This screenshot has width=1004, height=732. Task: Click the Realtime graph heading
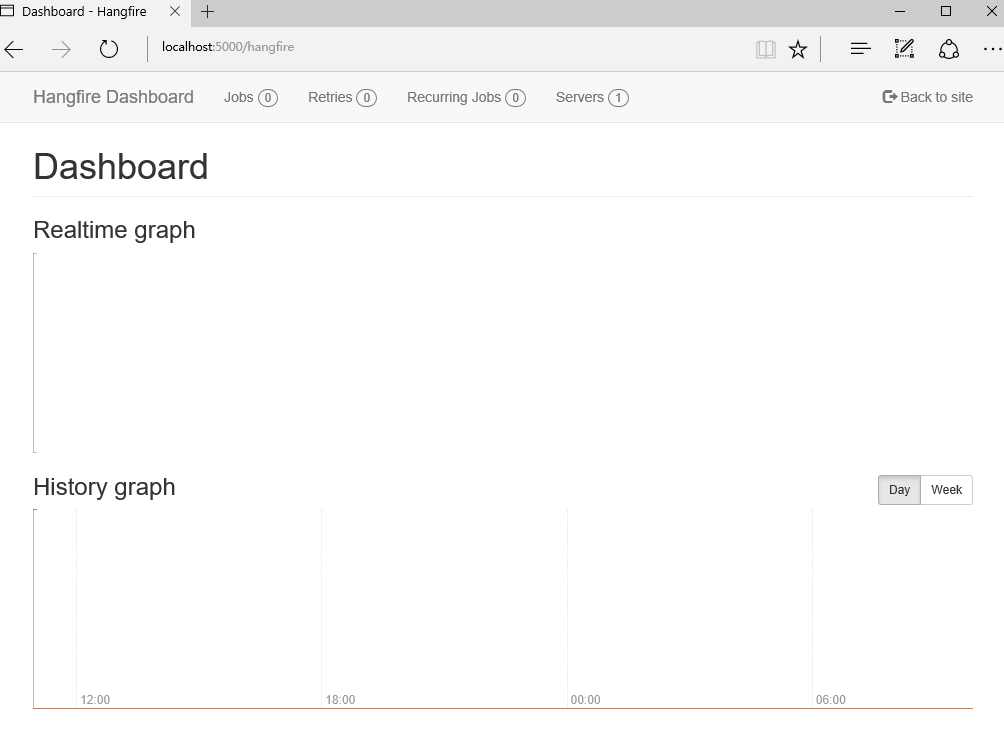114,230
